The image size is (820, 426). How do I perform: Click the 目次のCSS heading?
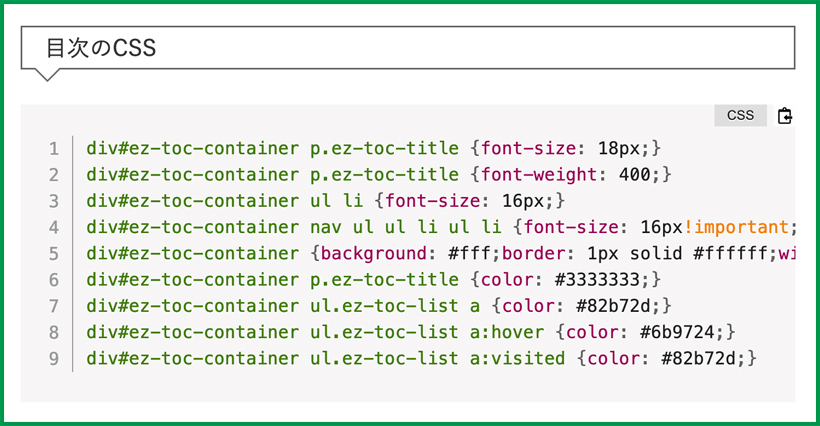pyautogui.click(x=101, y=48)
